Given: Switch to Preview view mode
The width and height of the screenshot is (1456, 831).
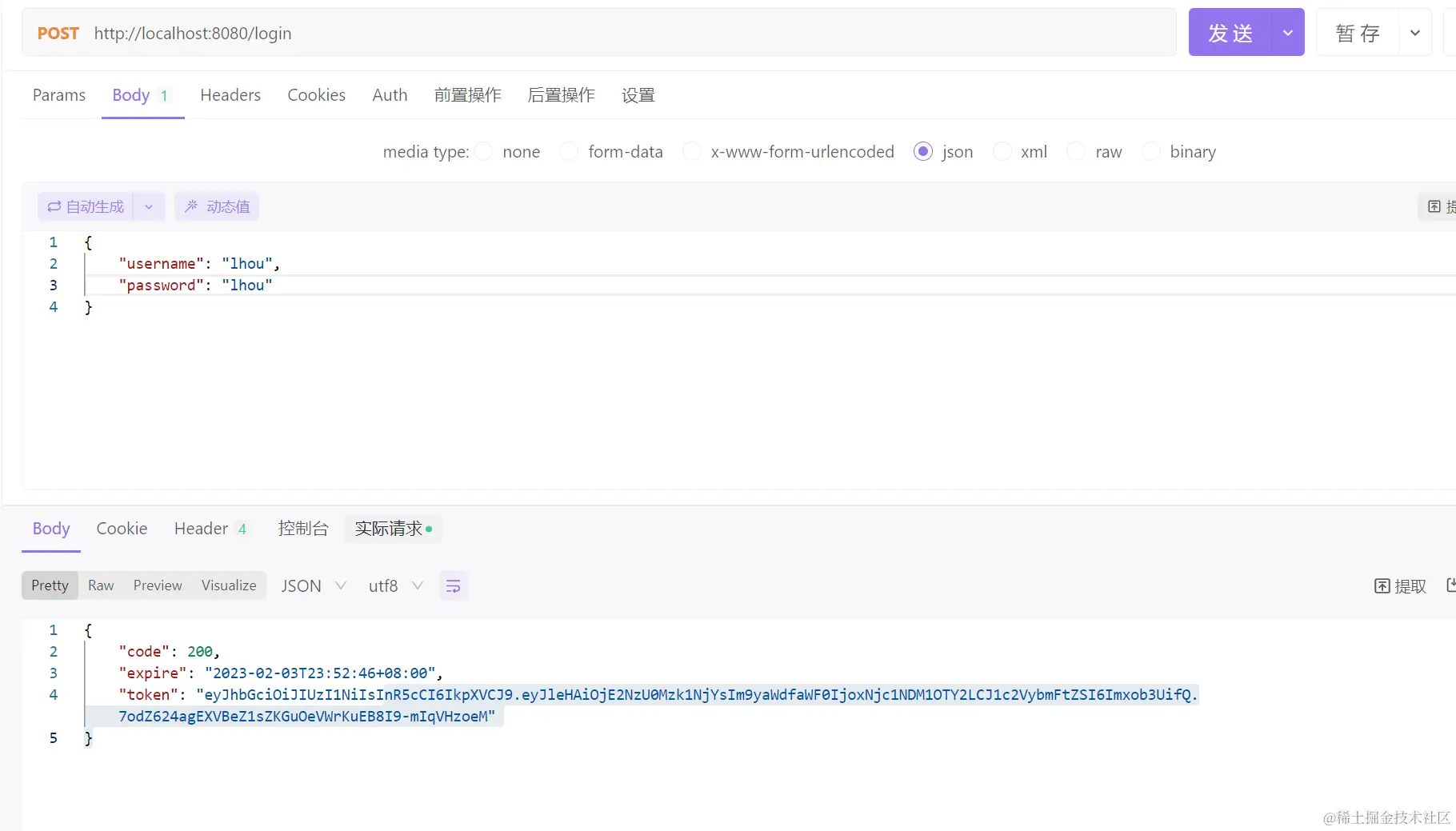Looking at the screenshot, I should click(158, 585).
